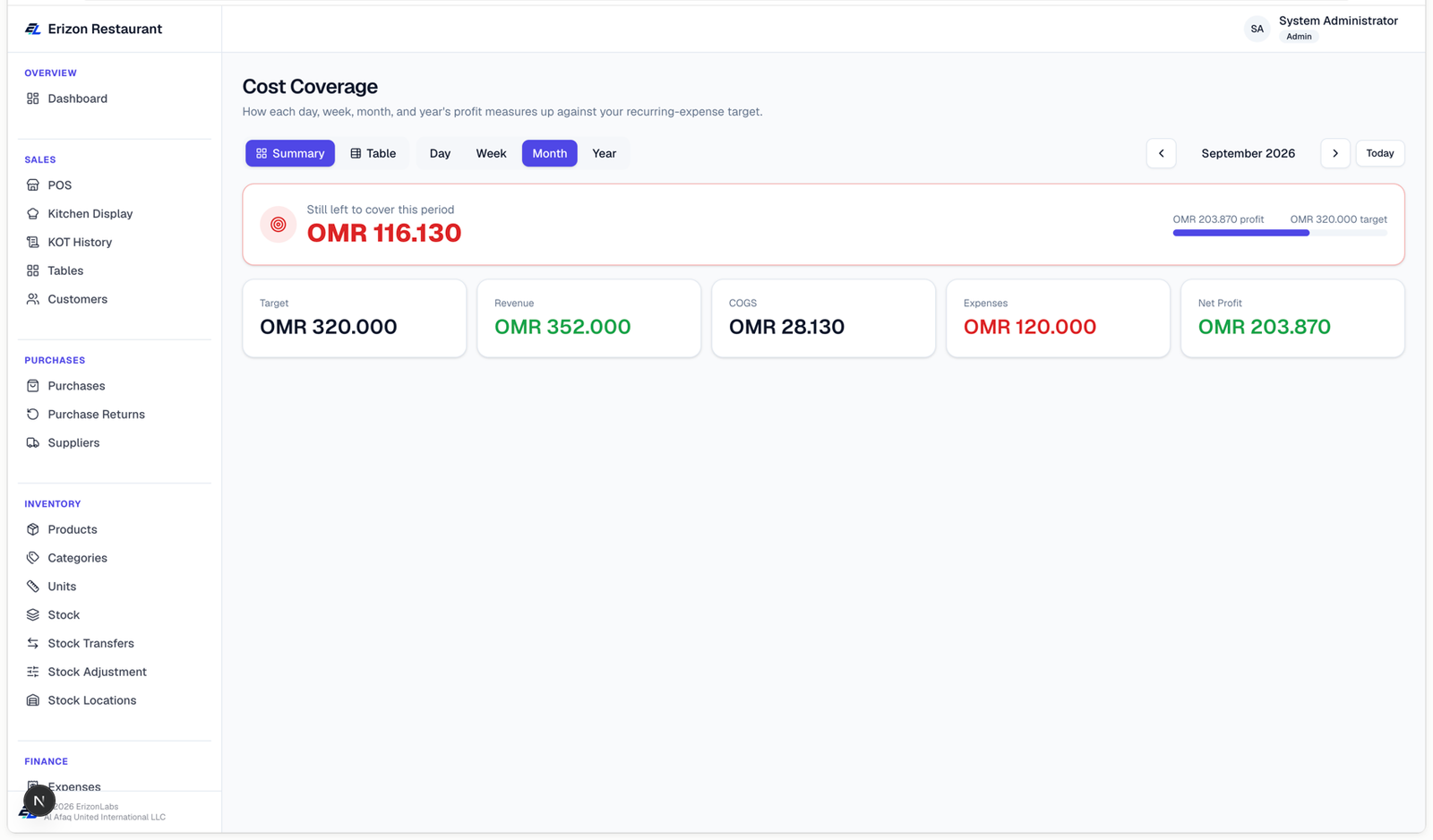Click the Customers people icon
The width and height of the screenshot is (1433, 840).
pyautogui.click(x=33, y=299)
